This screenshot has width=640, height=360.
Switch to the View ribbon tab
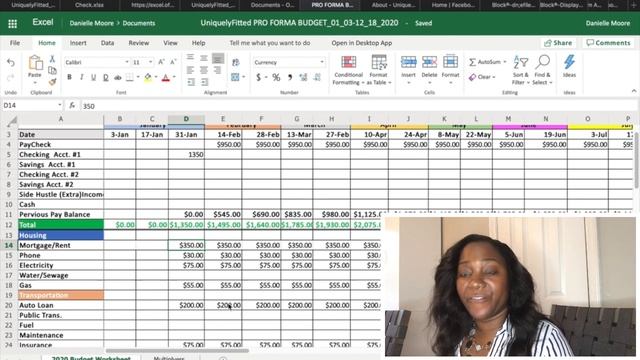(x=170, y=43)
